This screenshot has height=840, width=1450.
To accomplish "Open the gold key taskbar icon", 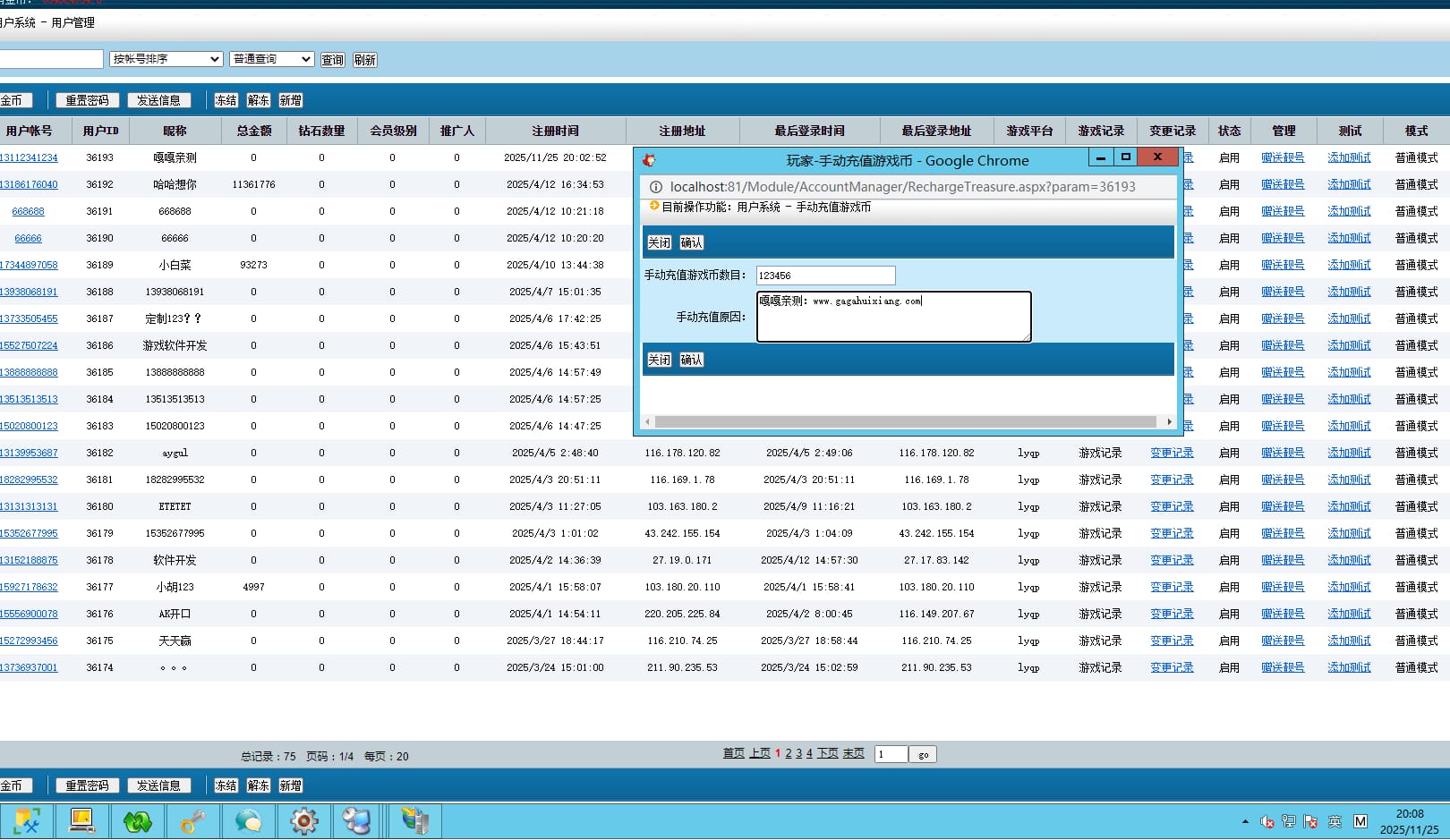I will point(192,820).
